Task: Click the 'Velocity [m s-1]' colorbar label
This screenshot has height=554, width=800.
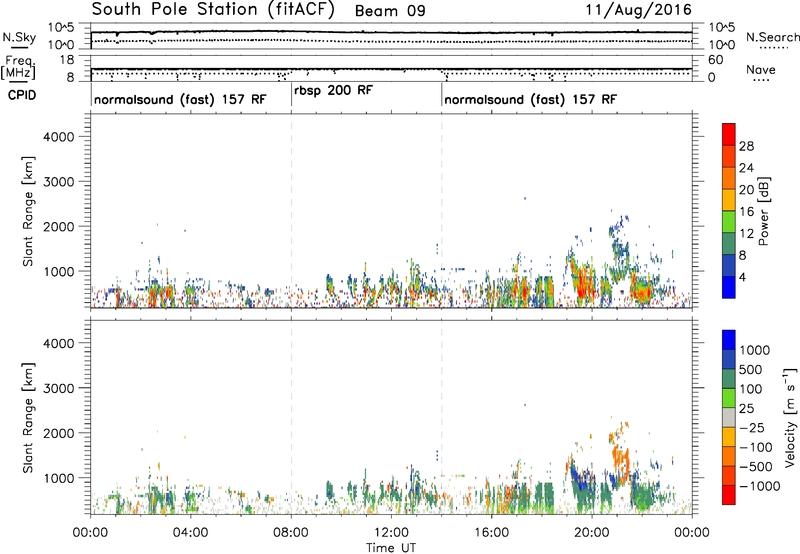Action: pyautogui.click(x=790, y=417)
